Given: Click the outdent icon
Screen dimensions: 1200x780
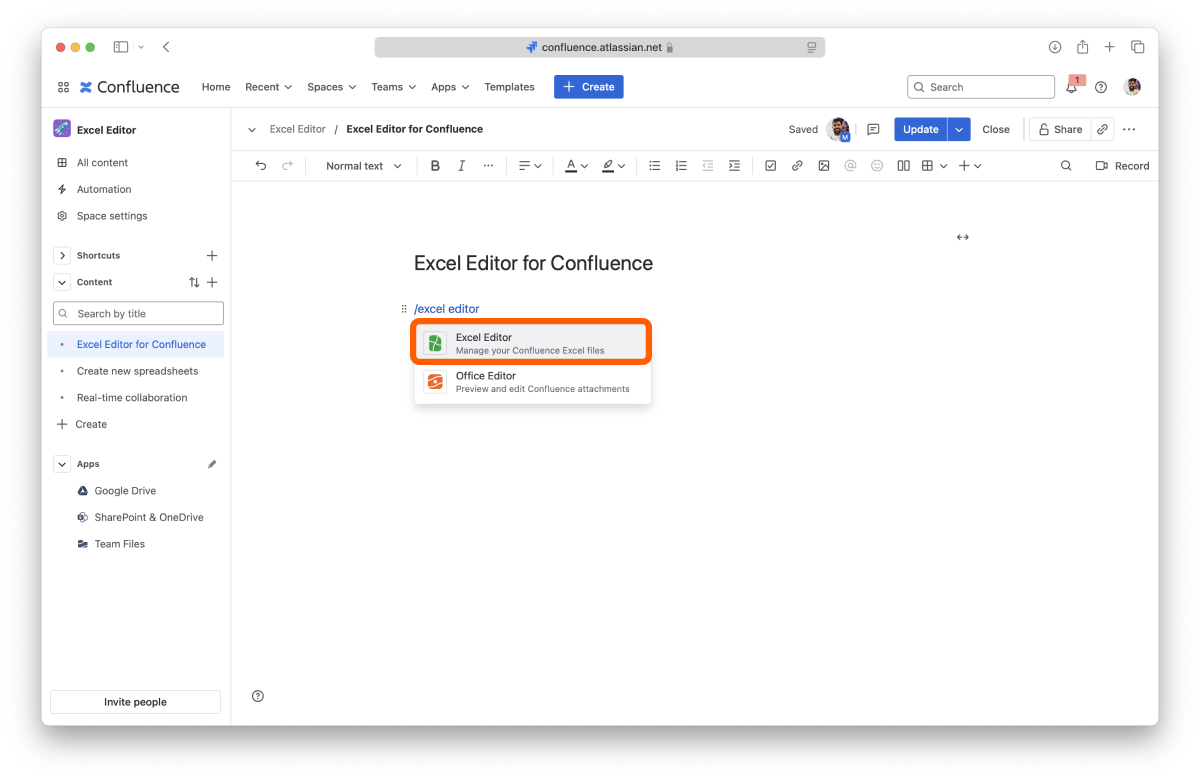Looking at the screenshot, I should (x=708, y=166).
